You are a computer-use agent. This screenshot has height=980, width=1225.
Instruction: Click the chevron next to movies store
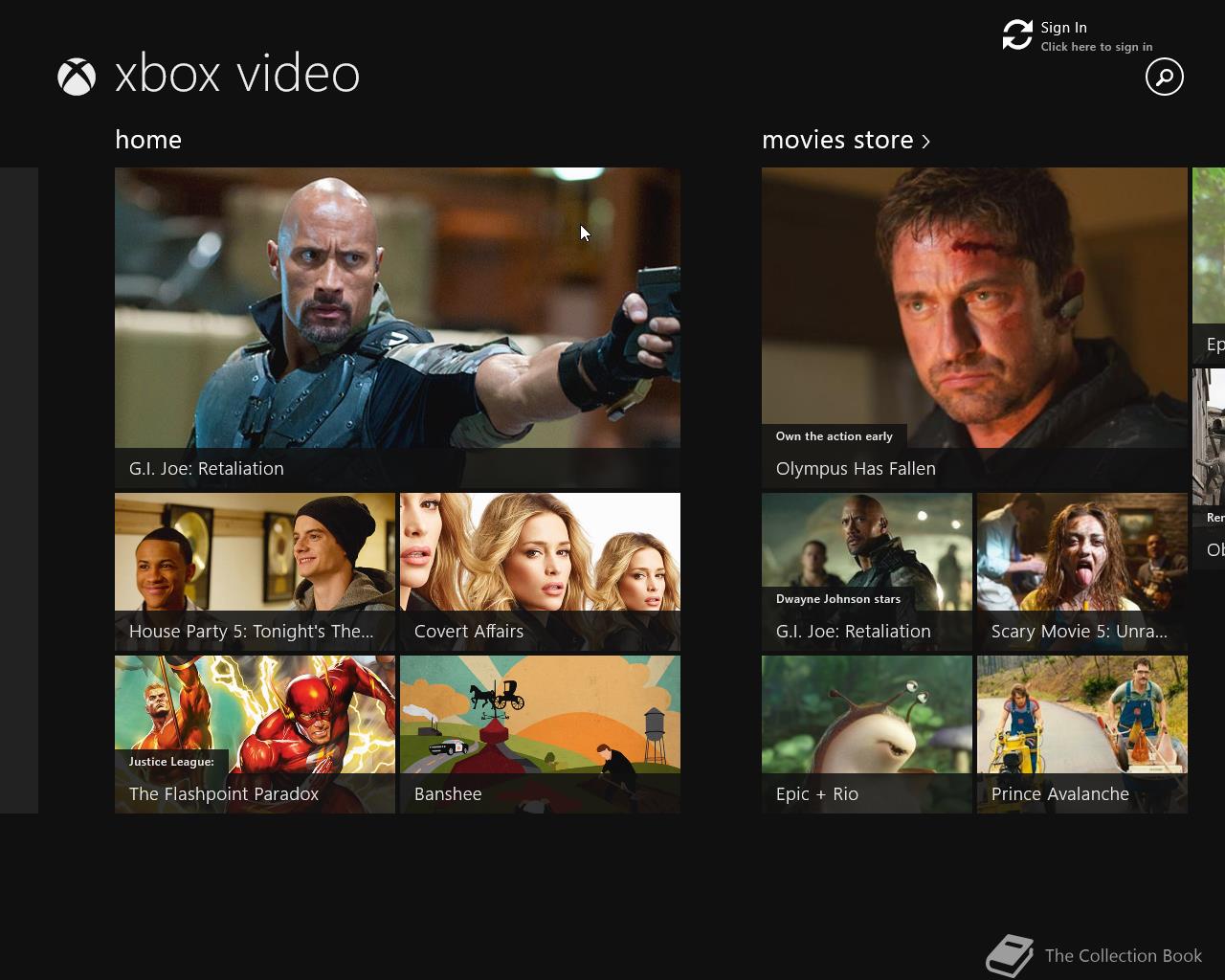pos(925,142)
